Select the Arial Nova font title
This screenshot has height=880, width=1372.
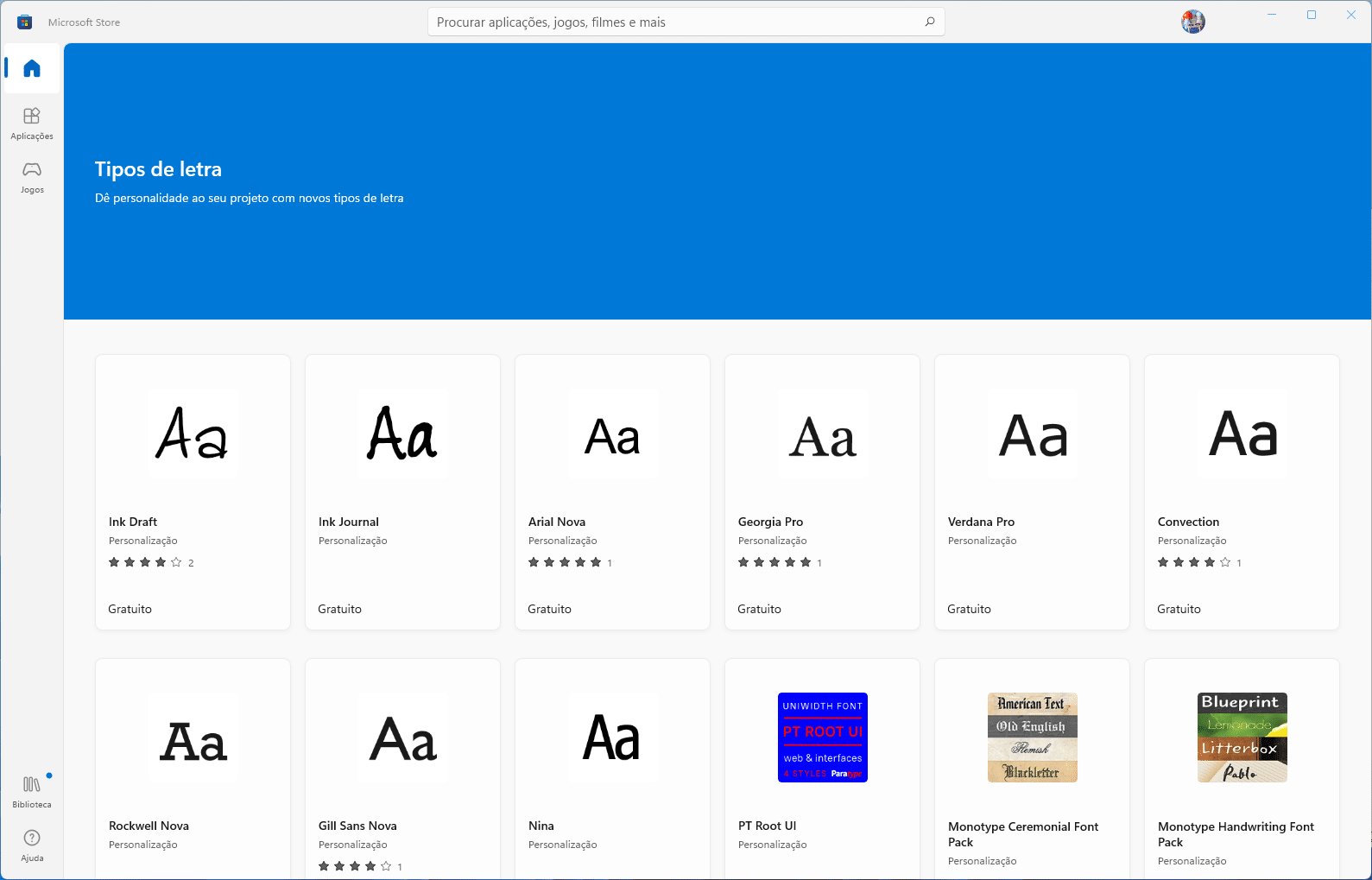pyautogui.click(x=557, y=522)
